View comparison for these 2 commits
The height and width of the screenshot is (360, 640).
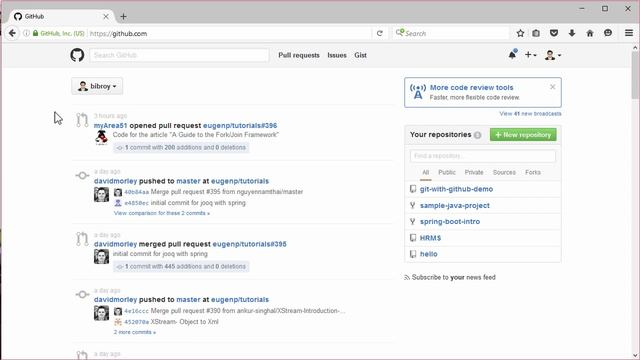(x=162, y=213)
